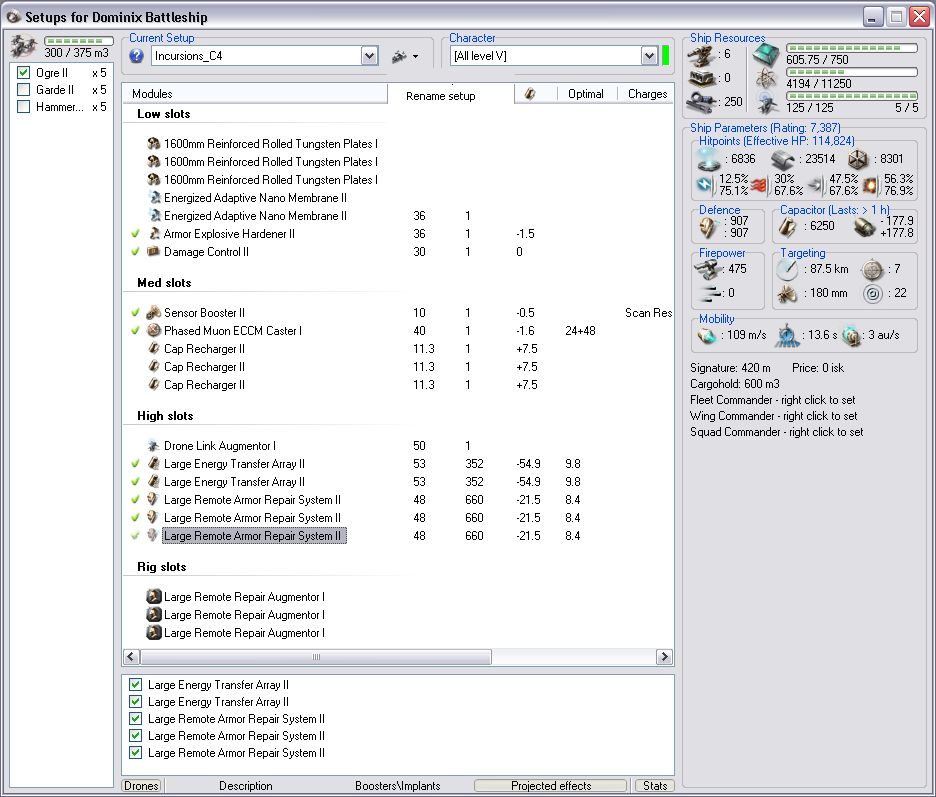
Task: Open the Description tab
Action: pyautogui.click(x=245, y=786)
